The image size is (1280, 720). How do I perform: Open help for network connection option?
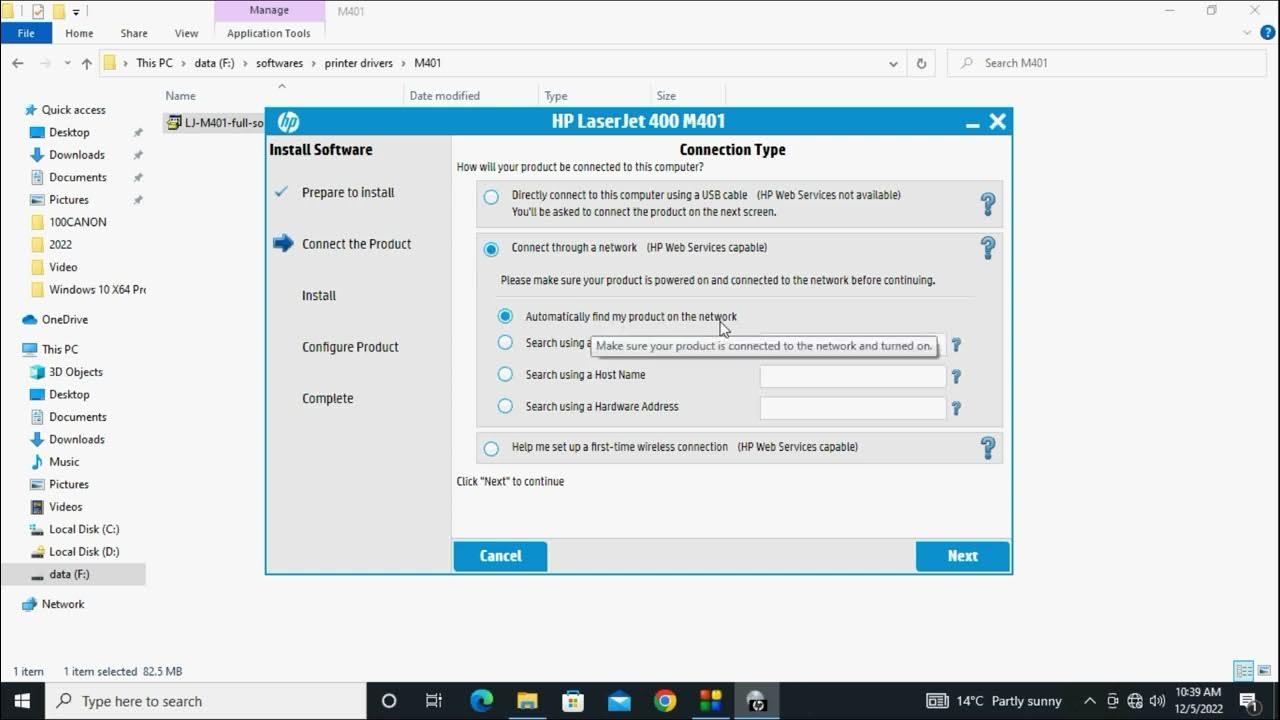[988, 248]
